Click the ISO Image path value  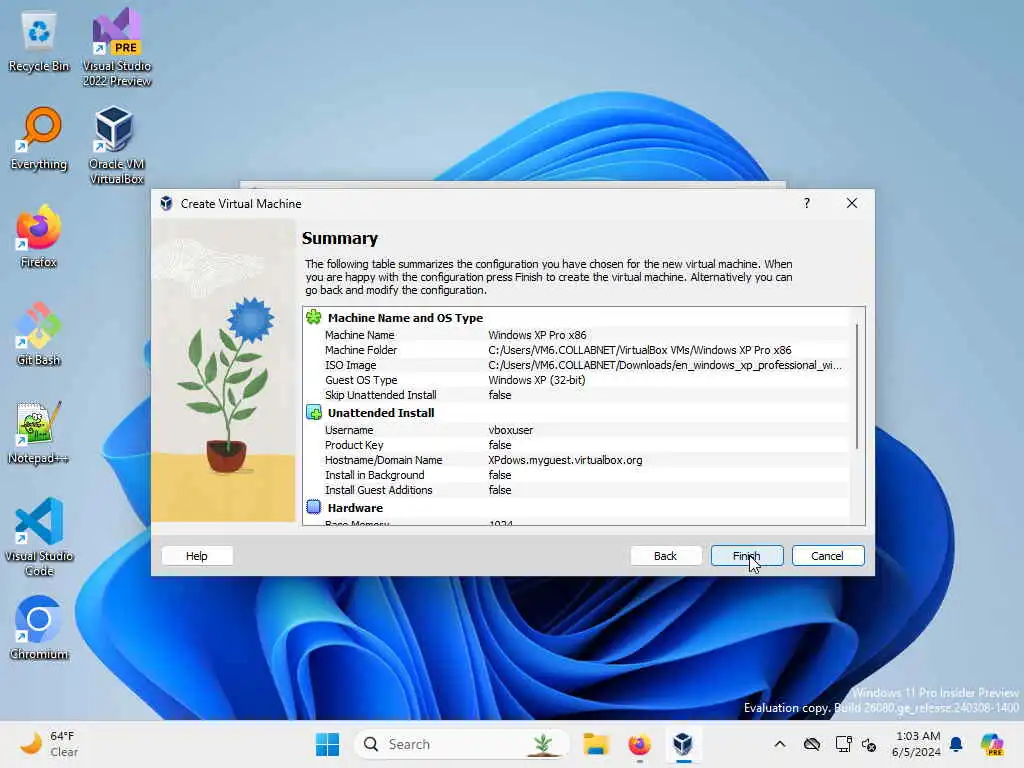tap(665, 365)
